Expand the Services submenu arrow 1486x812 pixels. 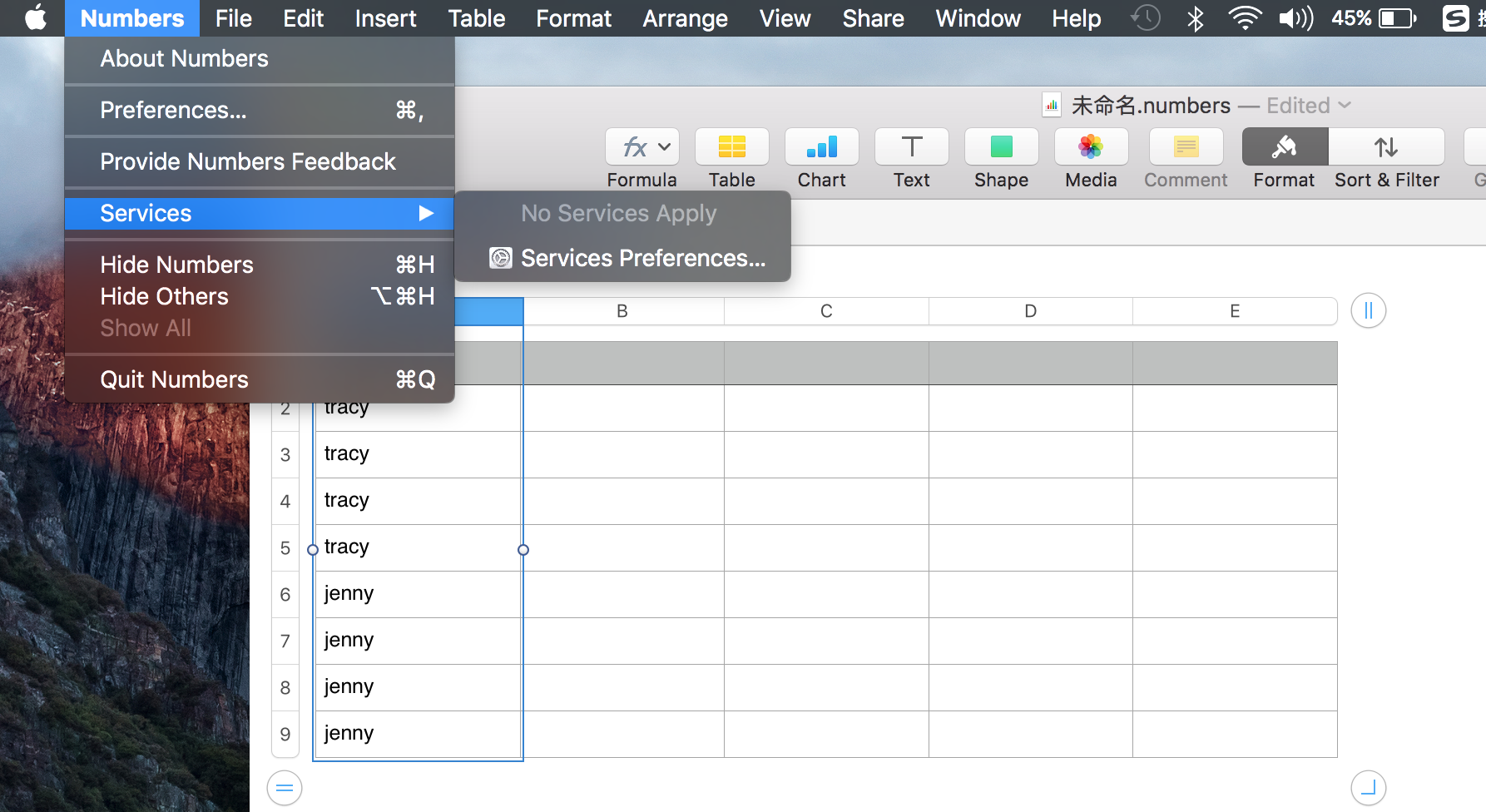click(426, 213)
